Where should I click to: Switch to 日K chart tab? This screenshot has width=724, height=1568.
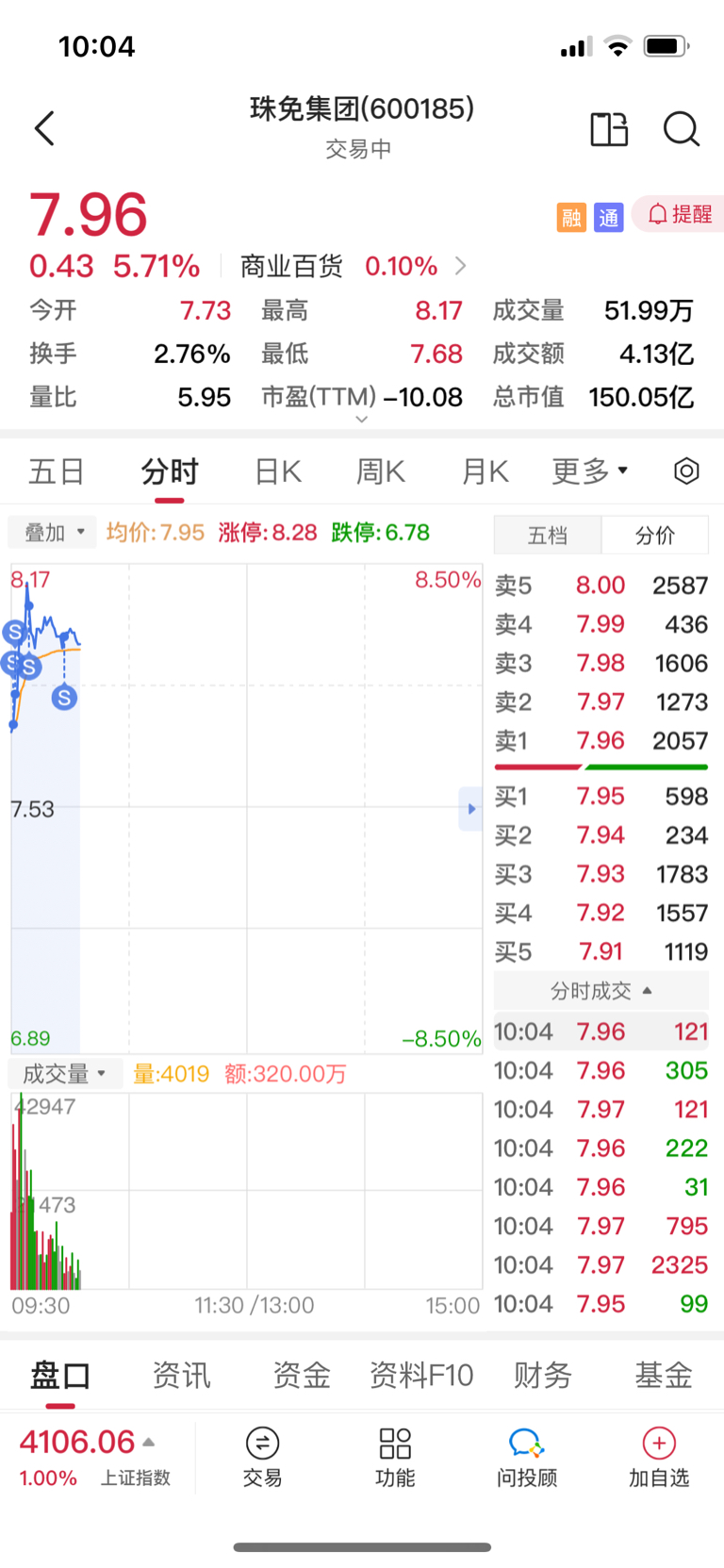tap(278, 470)
